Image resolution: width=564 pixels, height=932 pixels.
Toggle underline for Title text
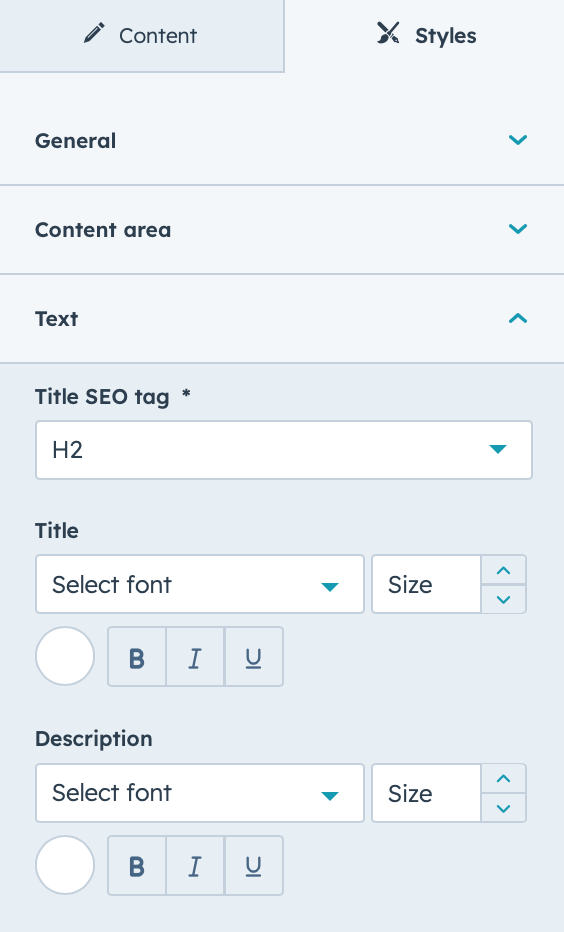click(254, 657)
